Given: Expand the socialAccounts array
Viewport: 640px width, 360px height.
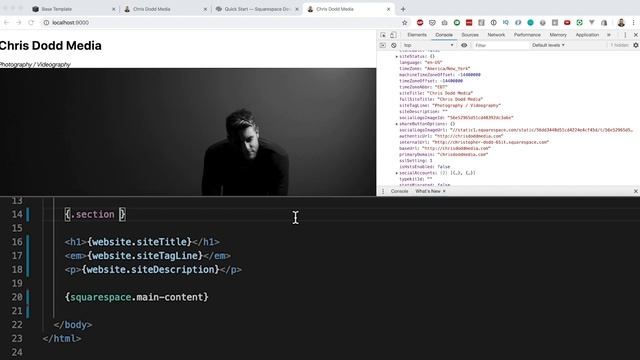Looking at the screenshot, I should (x=396, y=173).
